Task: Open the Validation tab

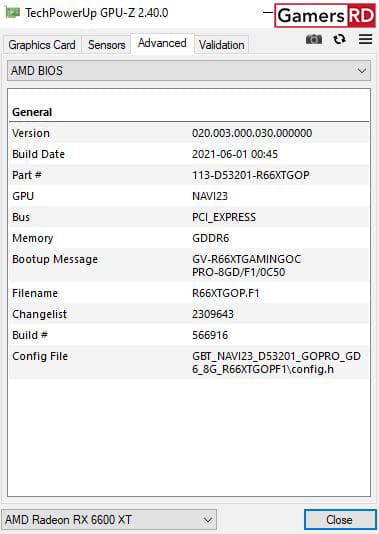Action: [222, 45]
